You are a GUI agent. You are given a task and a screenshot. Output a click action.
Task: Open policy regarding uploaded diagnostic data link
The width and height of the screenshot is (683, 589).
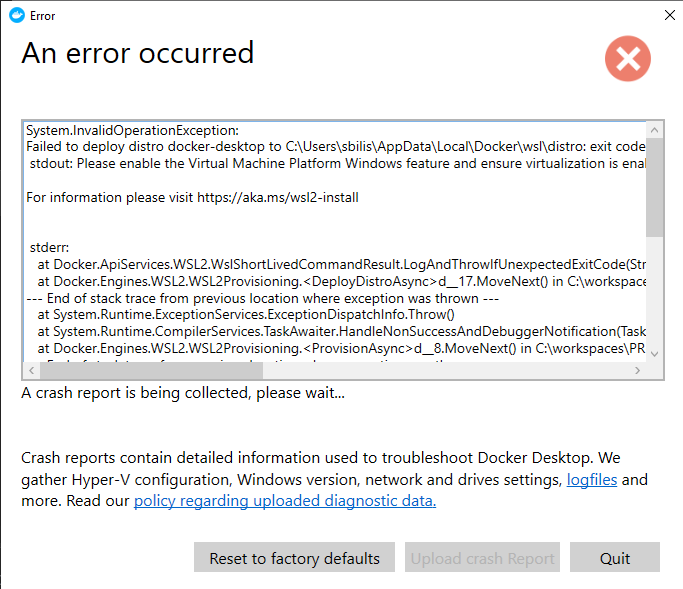(285, 501)
